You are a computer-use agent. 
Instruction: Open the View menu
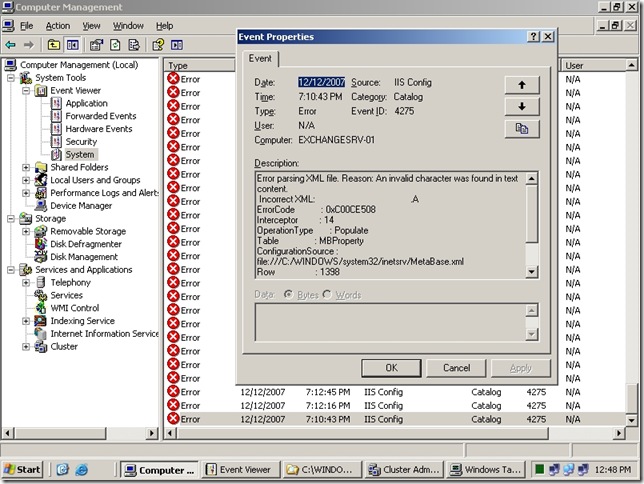tap(91, 26)
